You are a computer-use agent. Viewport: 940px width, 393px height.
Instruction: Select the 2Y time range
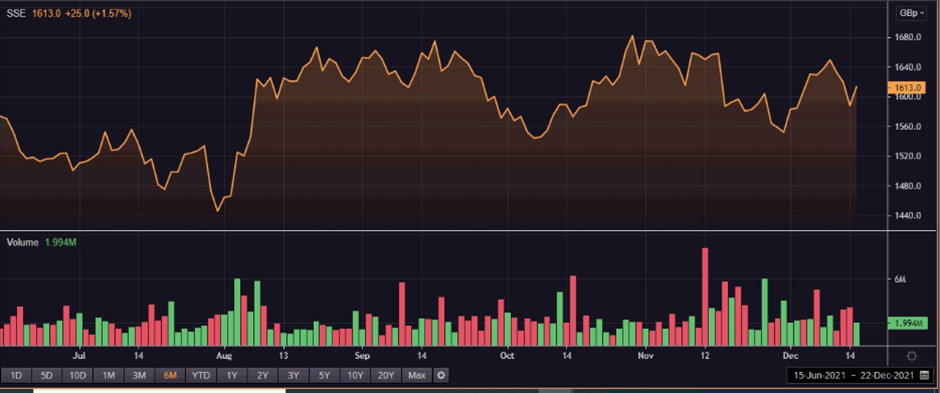[x=263, y=376]
